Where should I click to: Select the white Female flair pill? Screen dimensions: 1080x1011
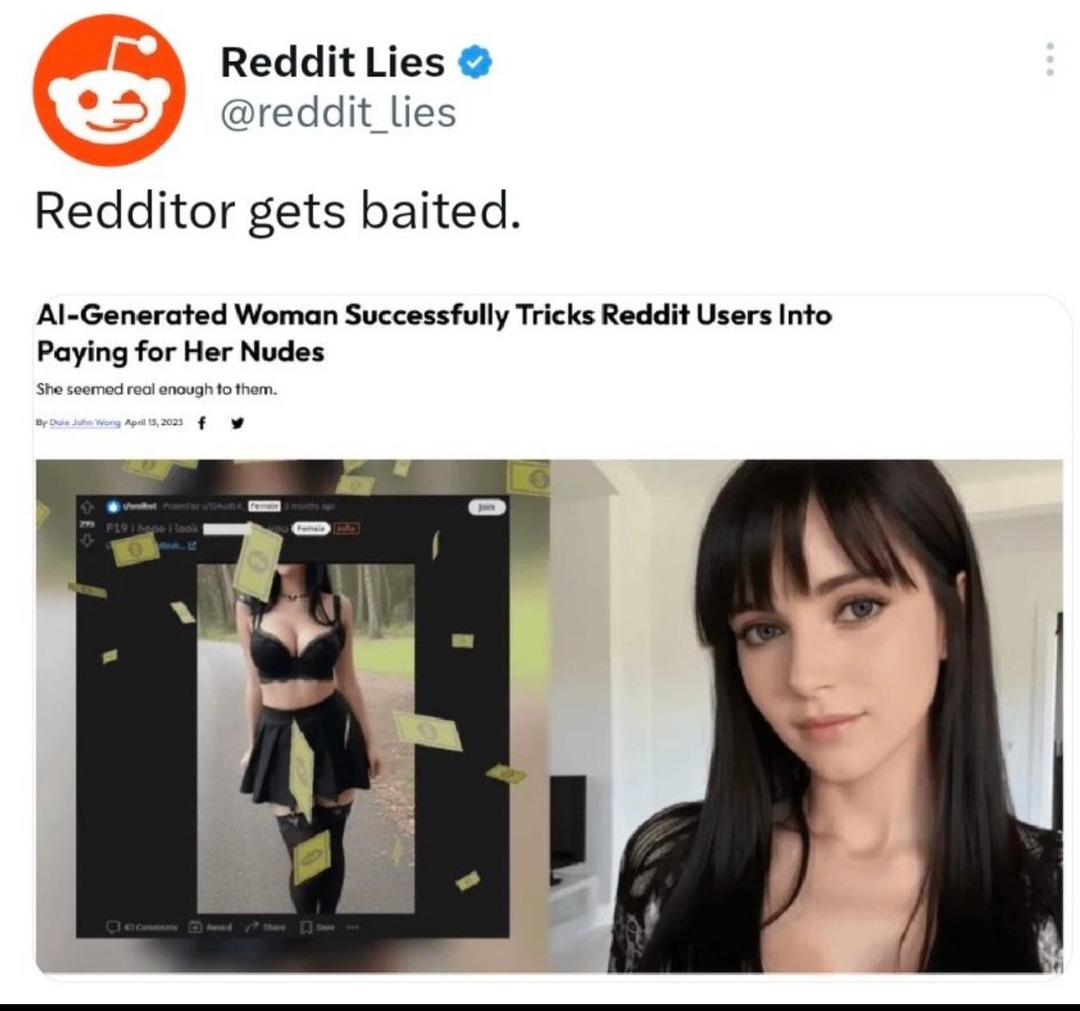[x=313, y=528]
